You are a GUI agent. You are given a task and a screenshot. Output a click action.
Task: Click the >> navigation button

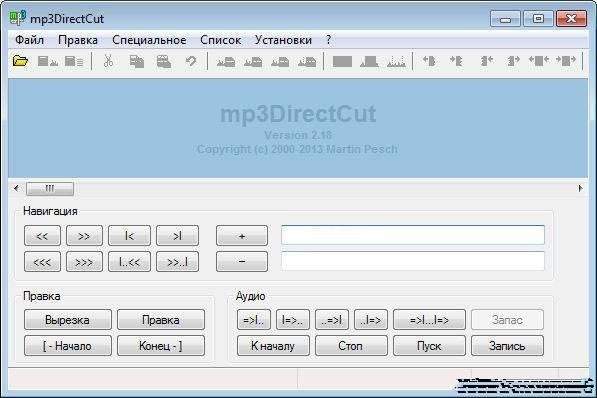click(x=84, y=236)
